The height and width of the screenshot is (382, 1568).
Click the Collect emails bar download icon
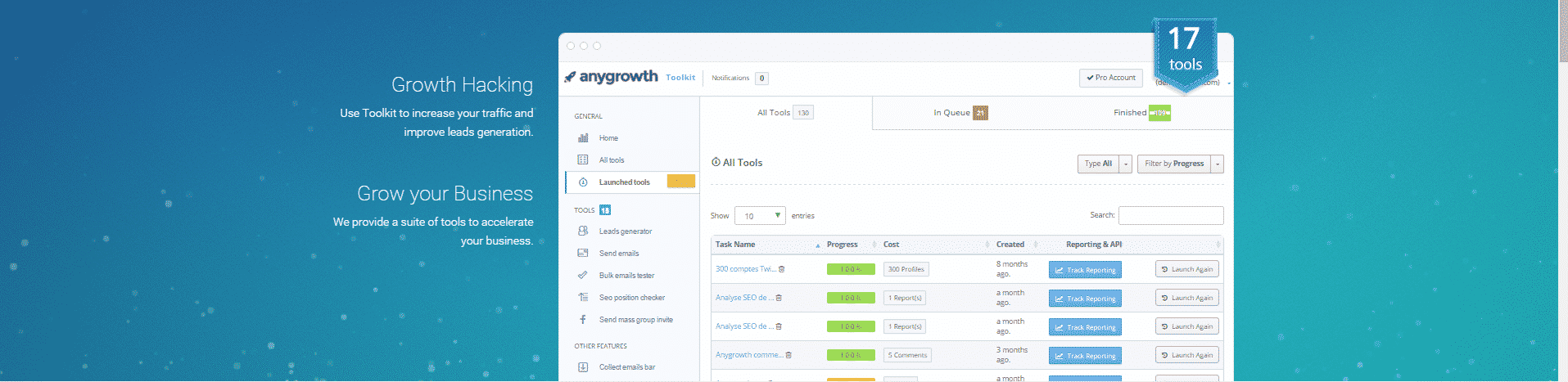[x=583, y=367]
